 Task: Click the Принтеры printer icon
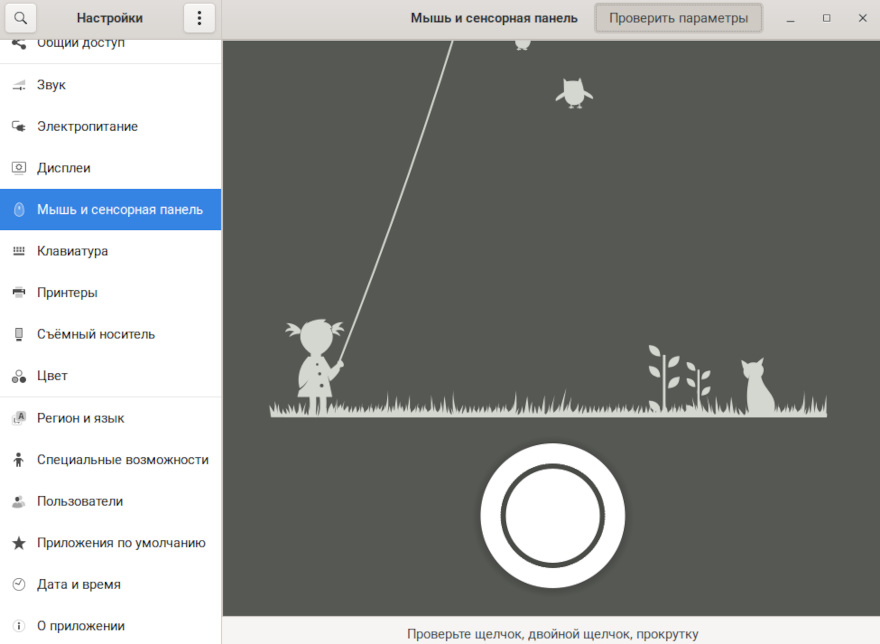[18, 293]
